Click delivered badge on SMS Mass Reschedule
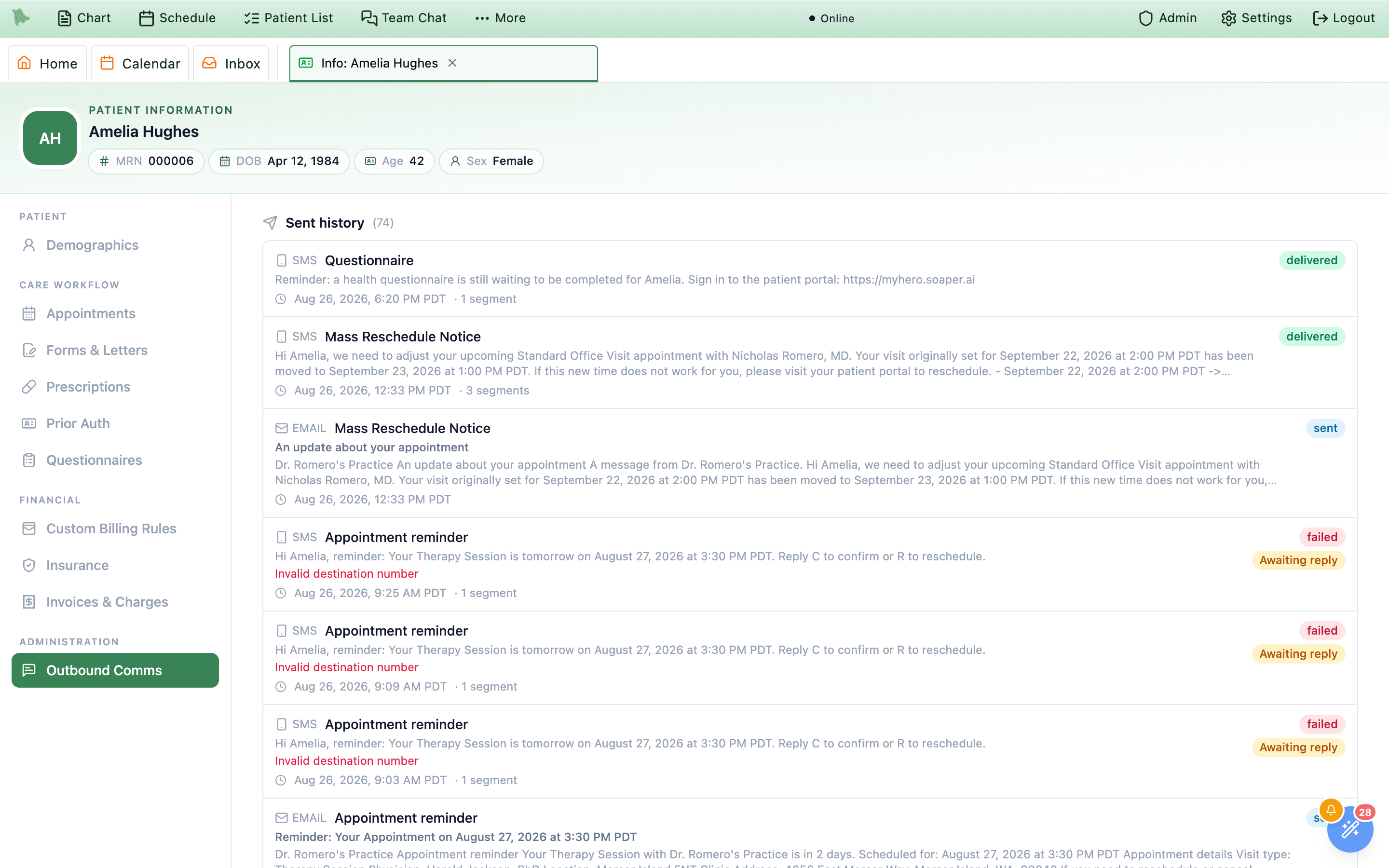The height and width of the screenshot is (868, 1389). (1311, 337)
